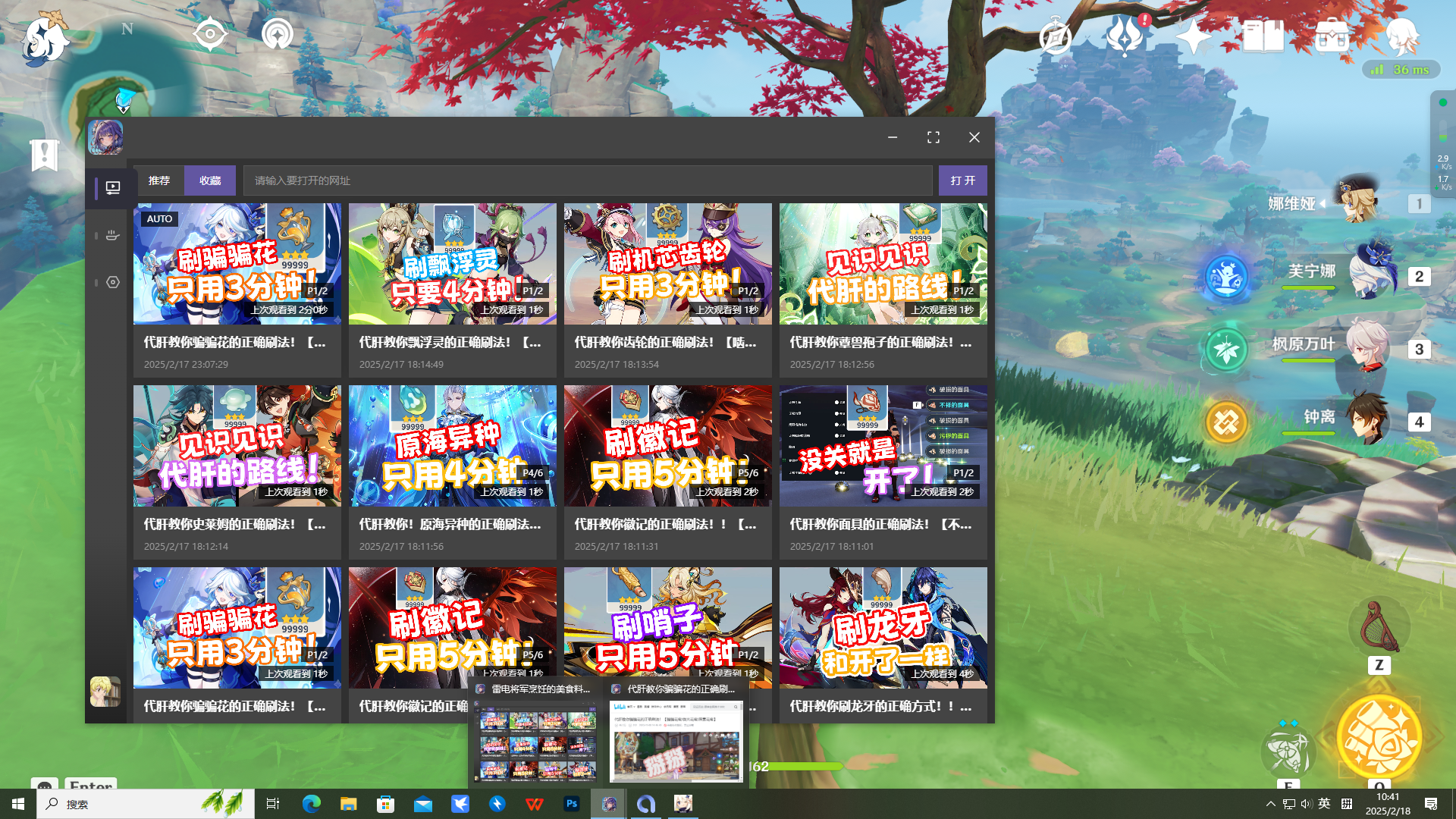Switch to the 推荐 tab
This screenshot has width=1456, height=819.
(159, 180)
